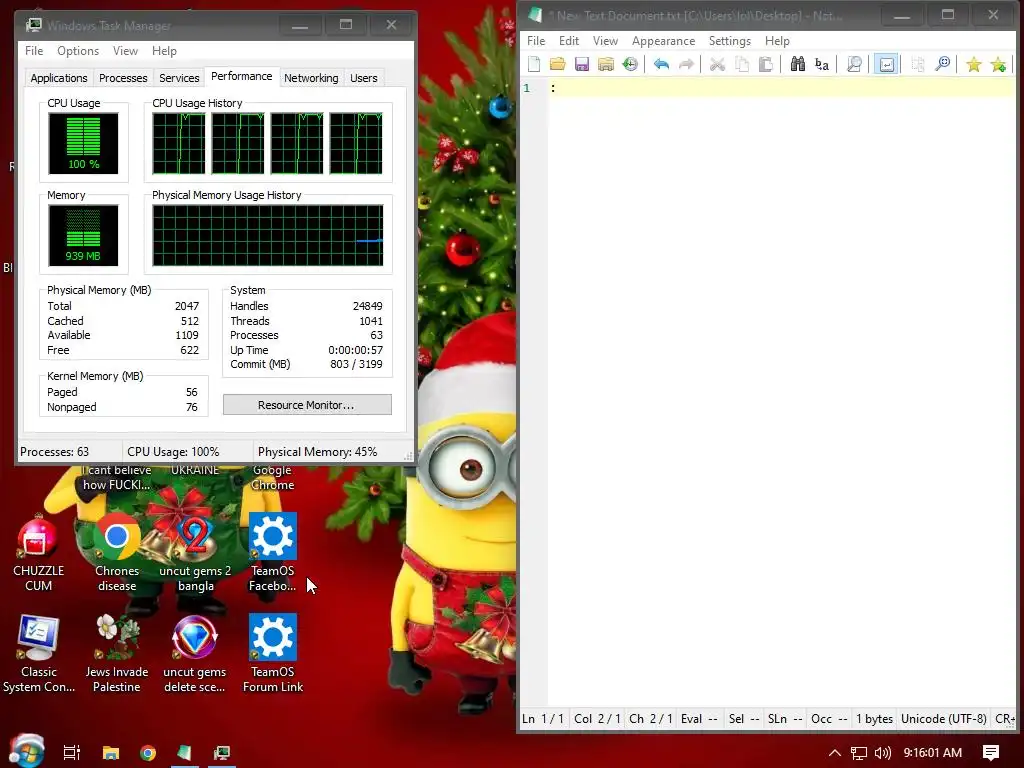Select uncut gems delete sce... desktop icon

(195, 653)
